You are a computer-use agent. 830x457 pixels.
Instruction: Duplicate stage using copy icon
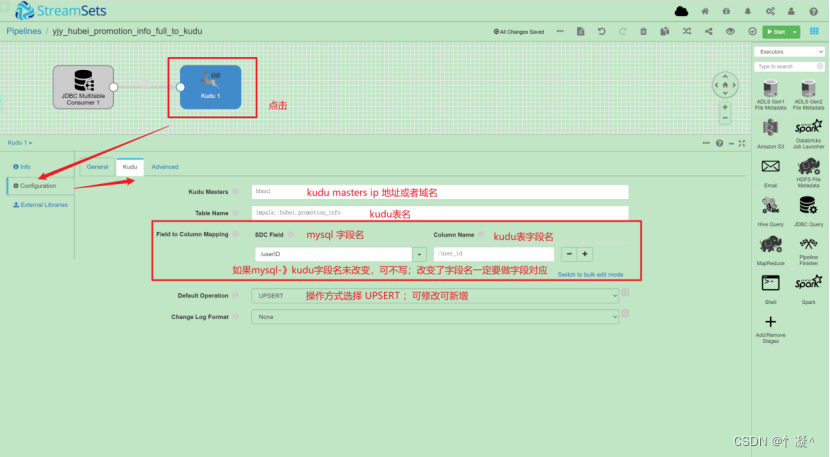665,31
